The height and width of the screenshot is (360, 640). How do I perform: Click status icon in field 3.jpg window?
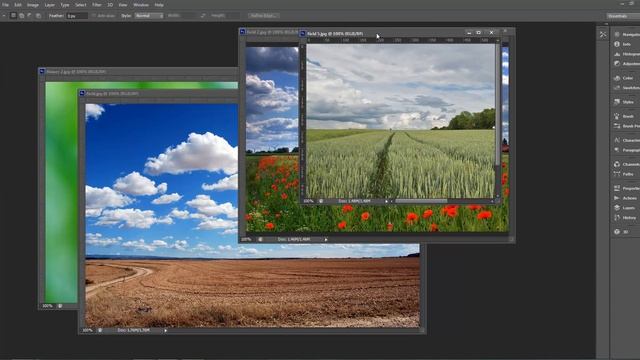[321, 201]
